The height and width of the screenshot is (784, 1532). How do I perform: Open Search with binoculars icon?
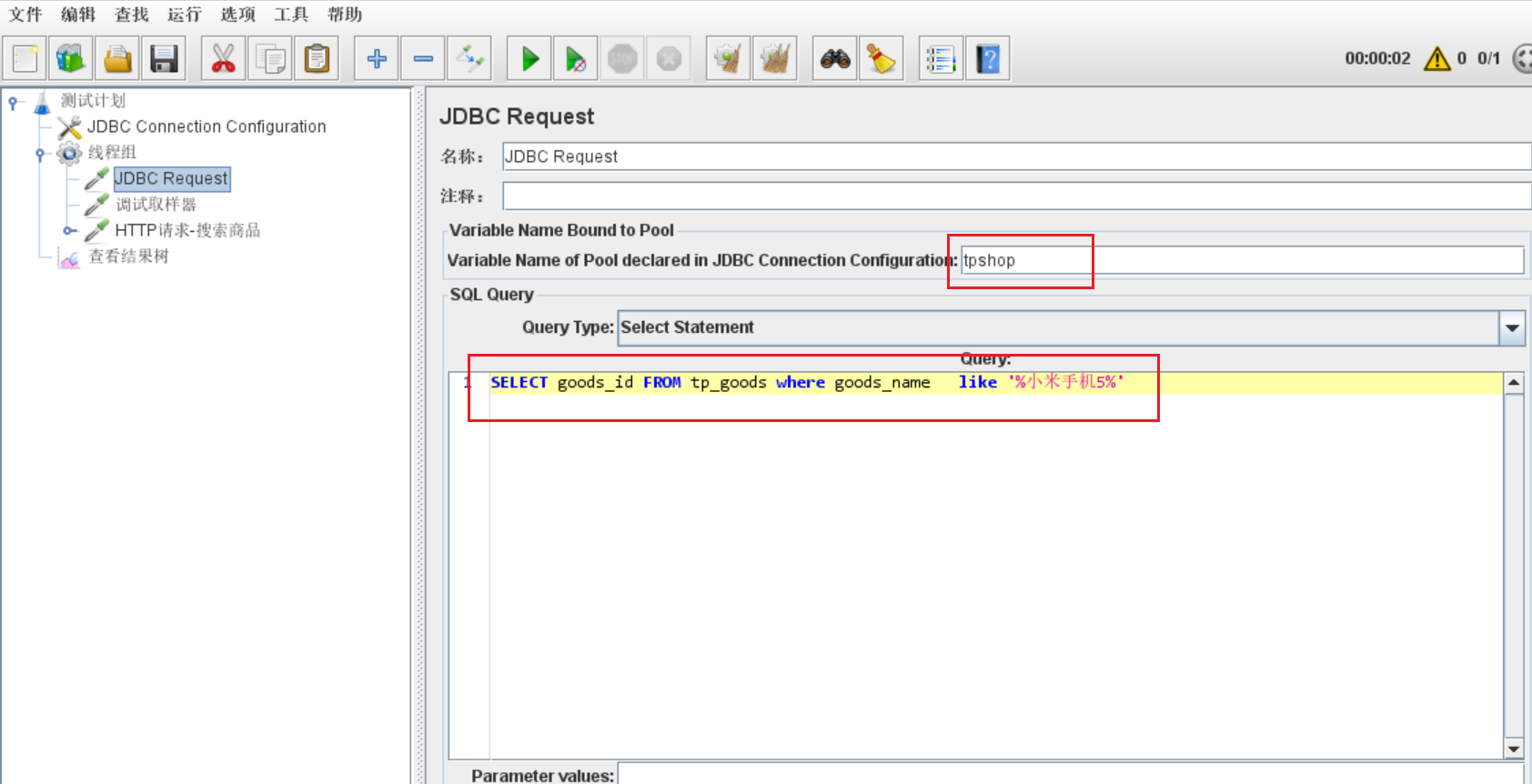[x=835, y=59]
